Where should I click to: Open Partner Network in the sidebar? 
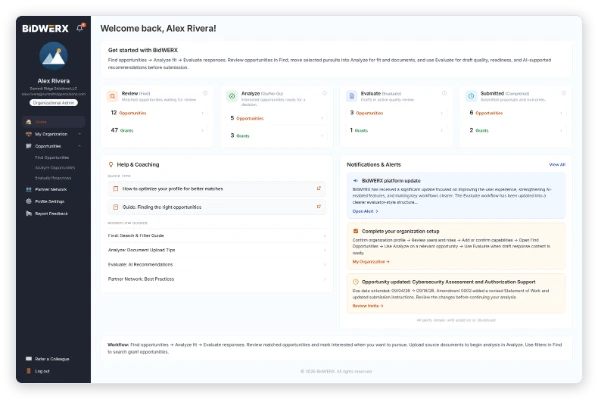pyautogui.click(x=51, y=190)
